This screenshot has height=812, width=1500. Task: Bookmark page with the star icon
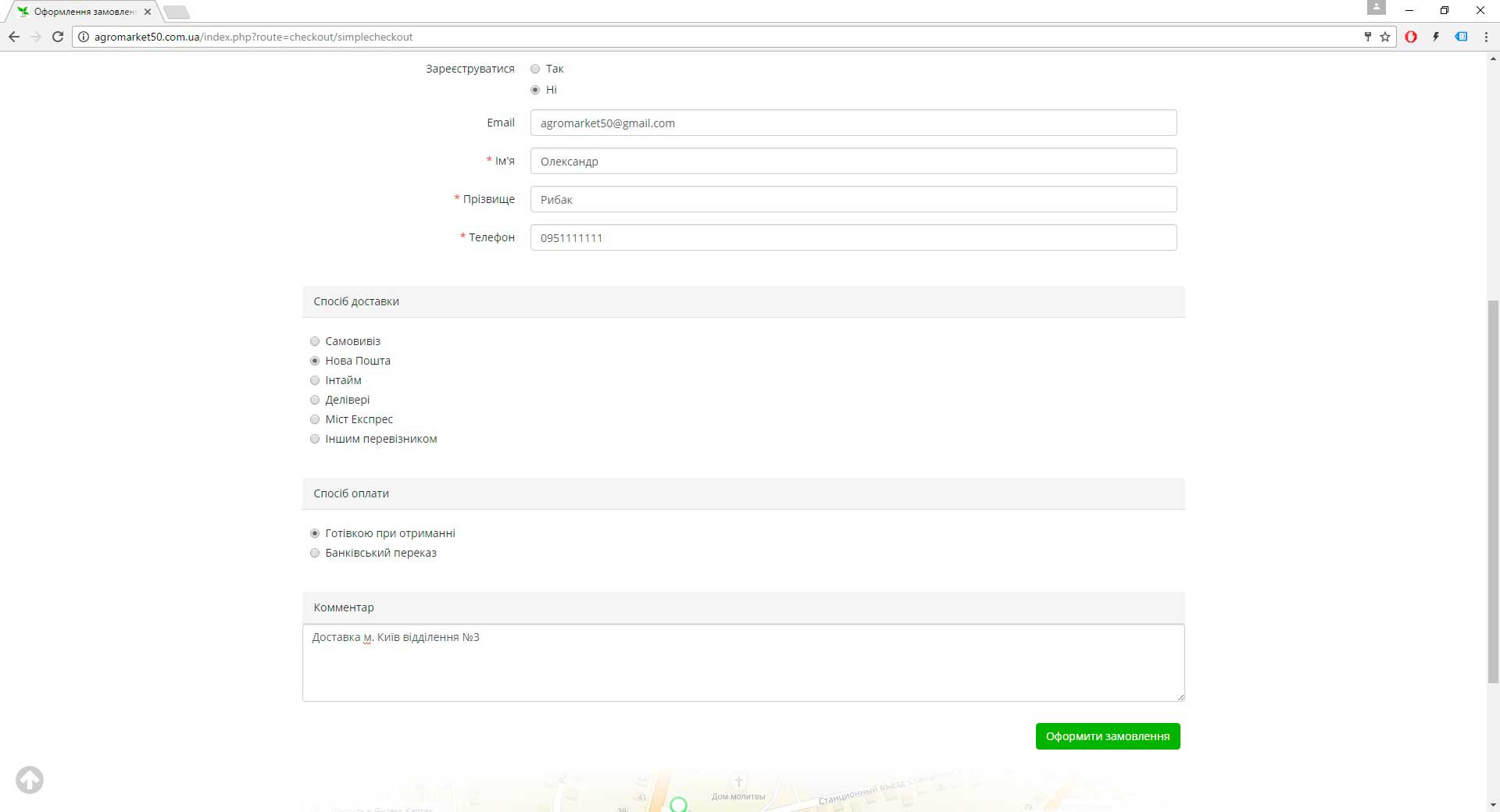pos(1385,37)
